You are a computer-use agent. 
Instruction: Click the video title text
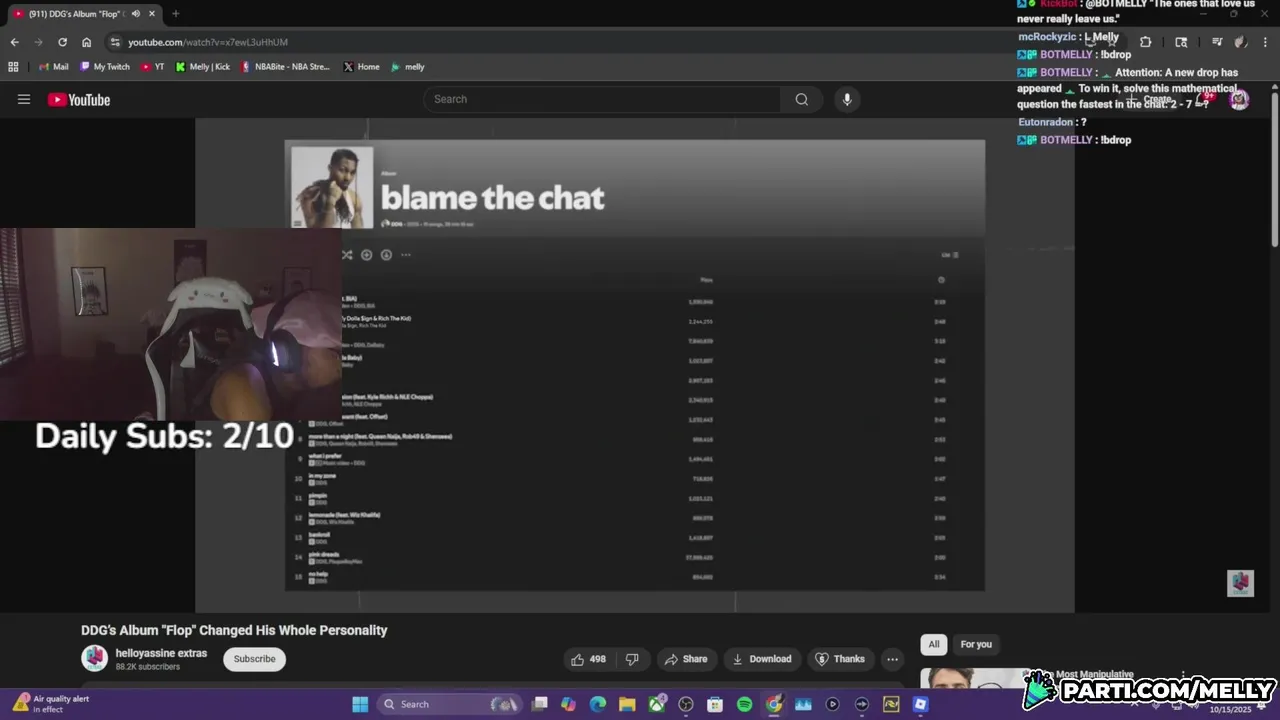tap(234, 630)
